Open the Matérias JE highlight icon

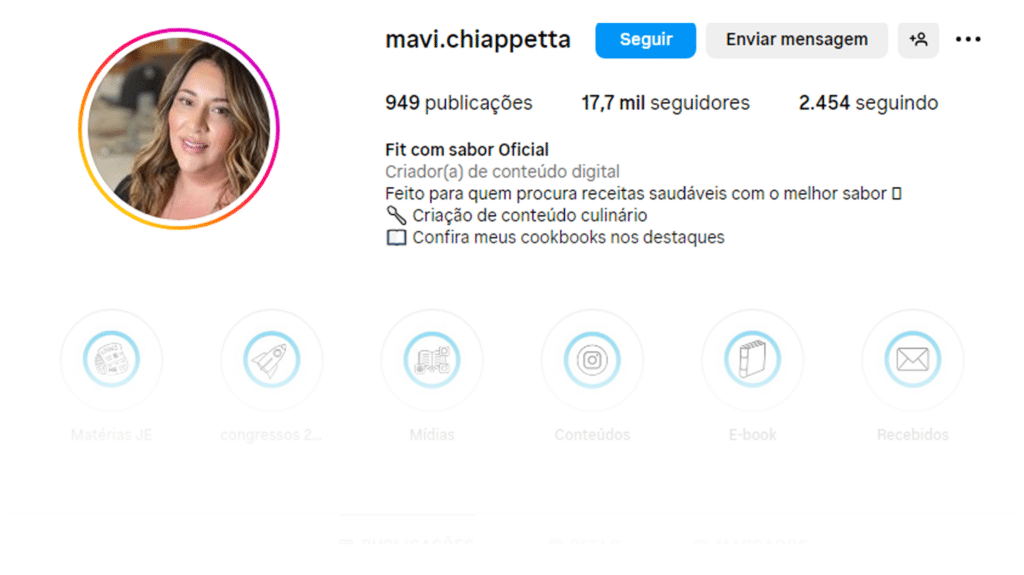(x=111, y=360)
